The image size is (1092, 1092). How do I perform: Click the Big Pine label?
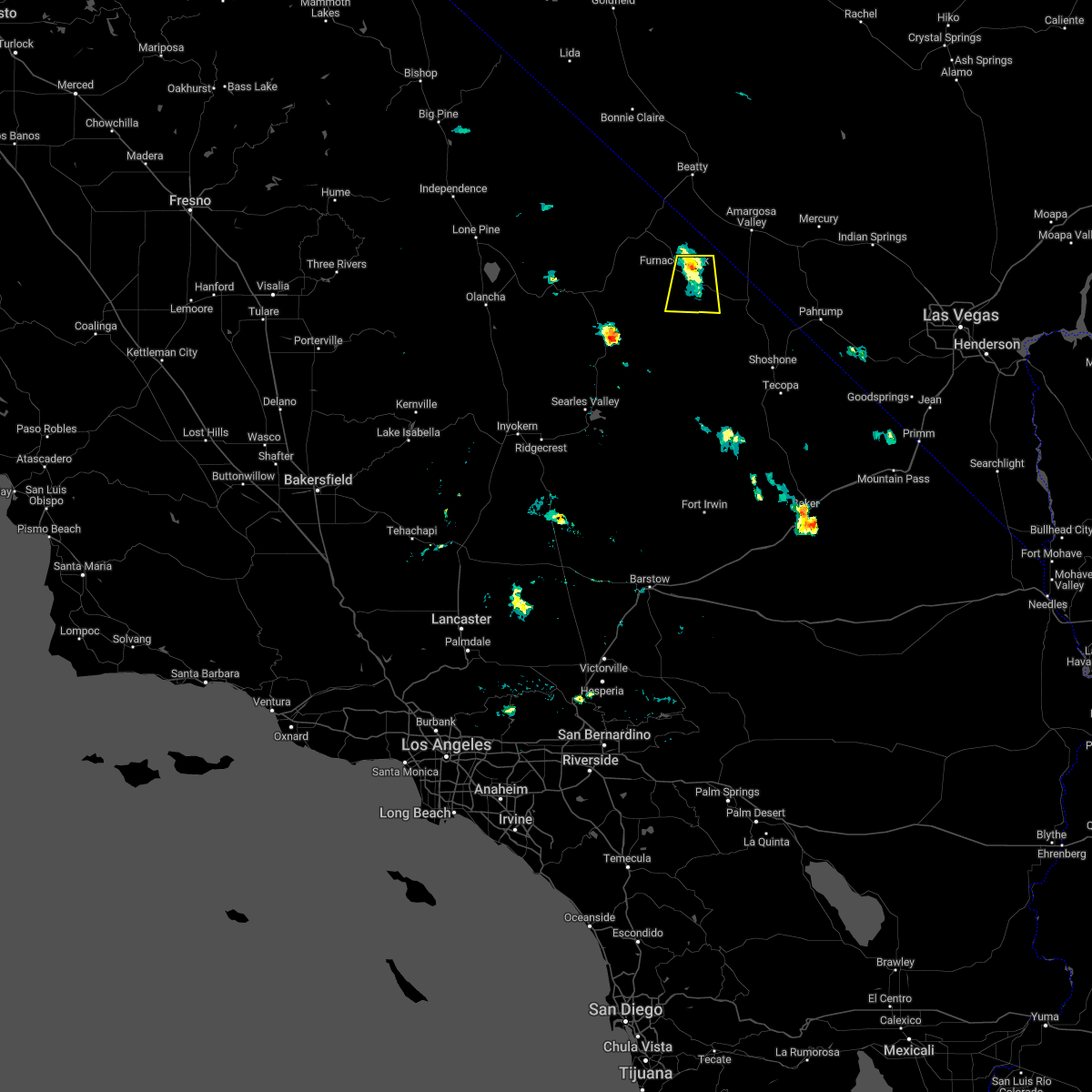439,114
